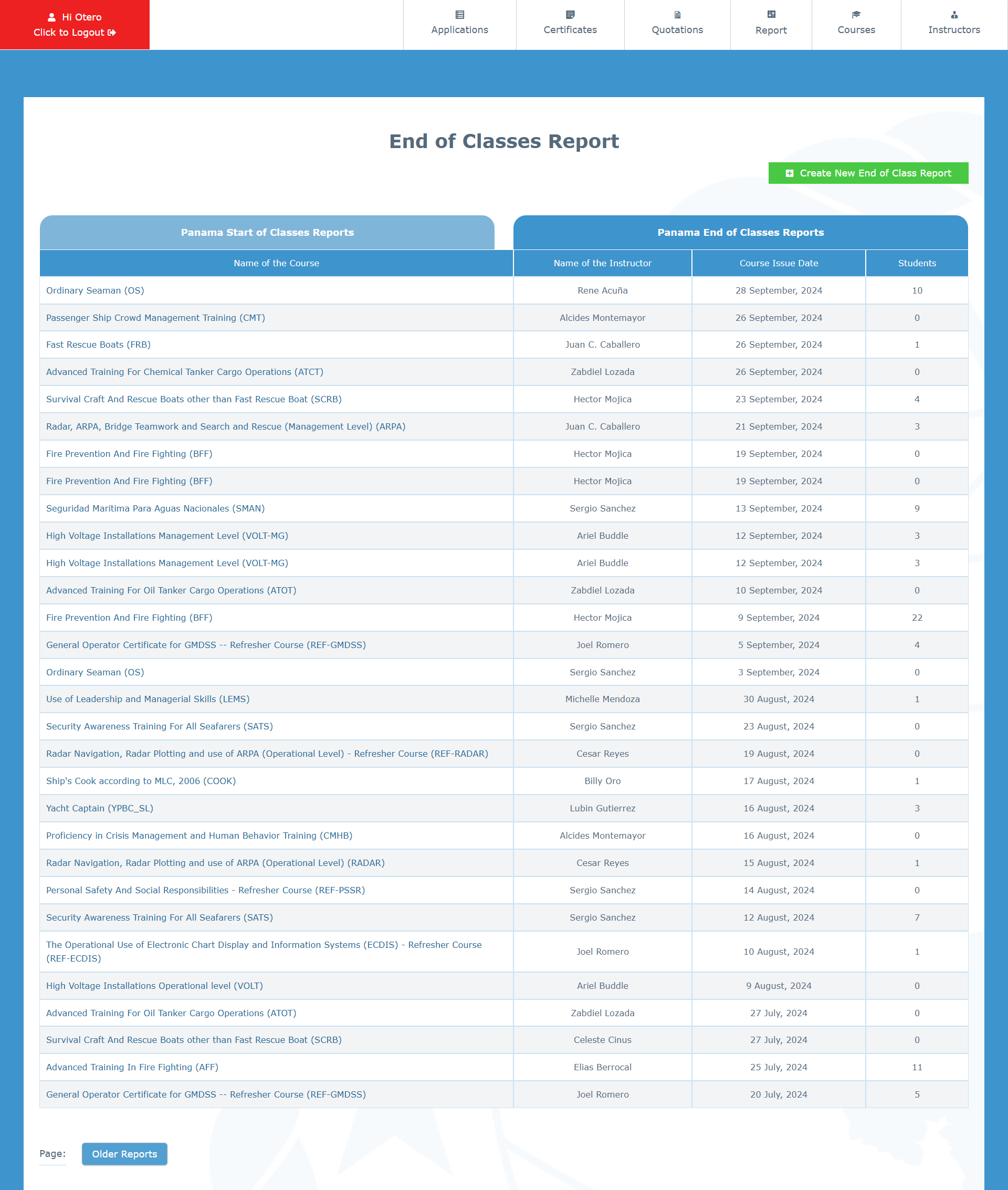Select Panama End of Classes Reports tab

[x=740, y=232]
